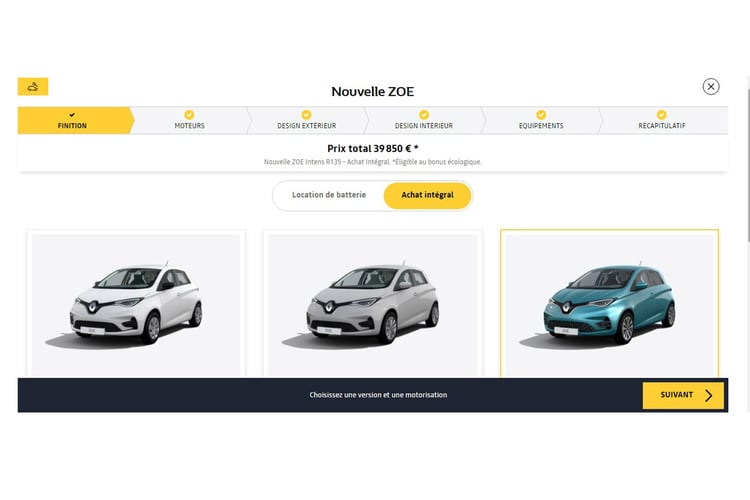Click the checkmark above Design Extérieur
The width and height of the screenshot is (750, 500).
tap(306, 114)
